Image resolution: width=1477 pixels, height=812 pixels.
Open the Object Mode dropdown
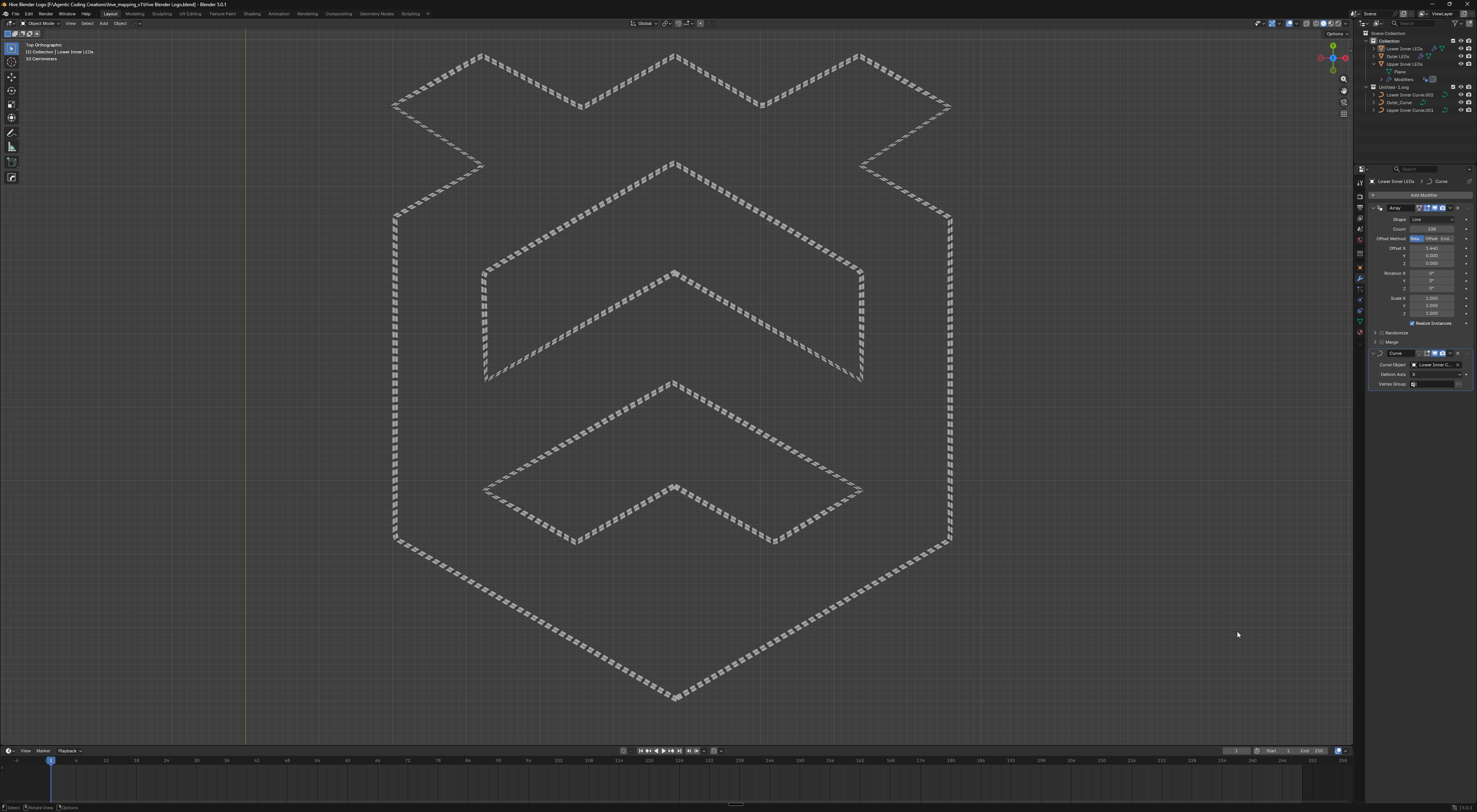click(x=40, y=23)
